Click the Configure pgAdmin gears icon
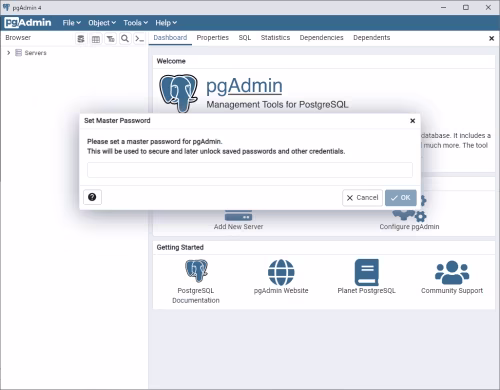This screenshot has width=500, height=390. [410, 209]
